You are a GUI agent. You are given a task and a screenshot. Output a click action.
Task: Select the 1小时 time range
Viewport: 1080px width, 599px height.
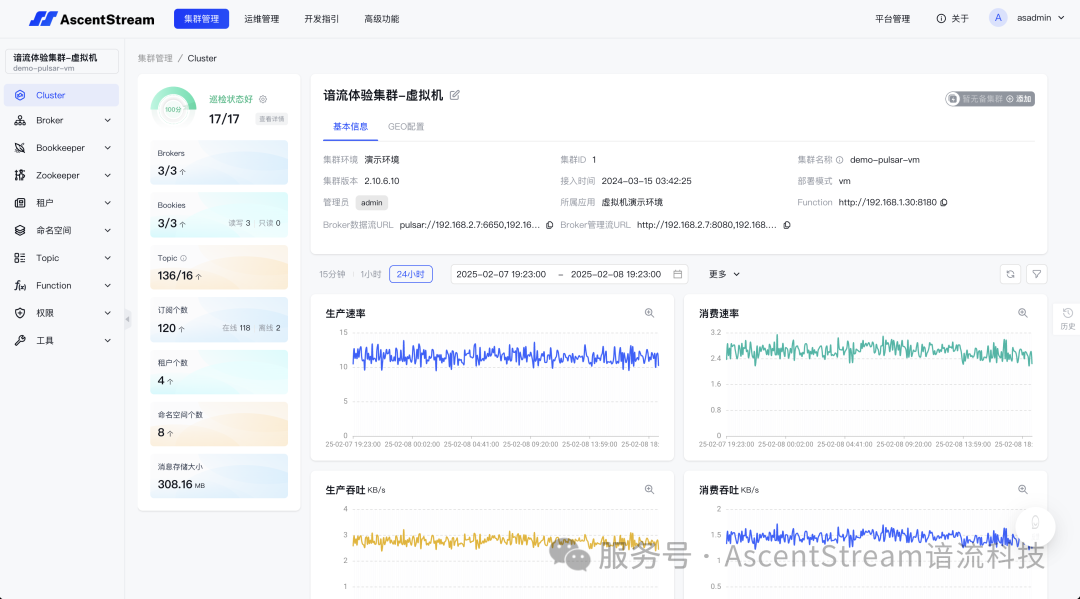[x=369, y=273]
